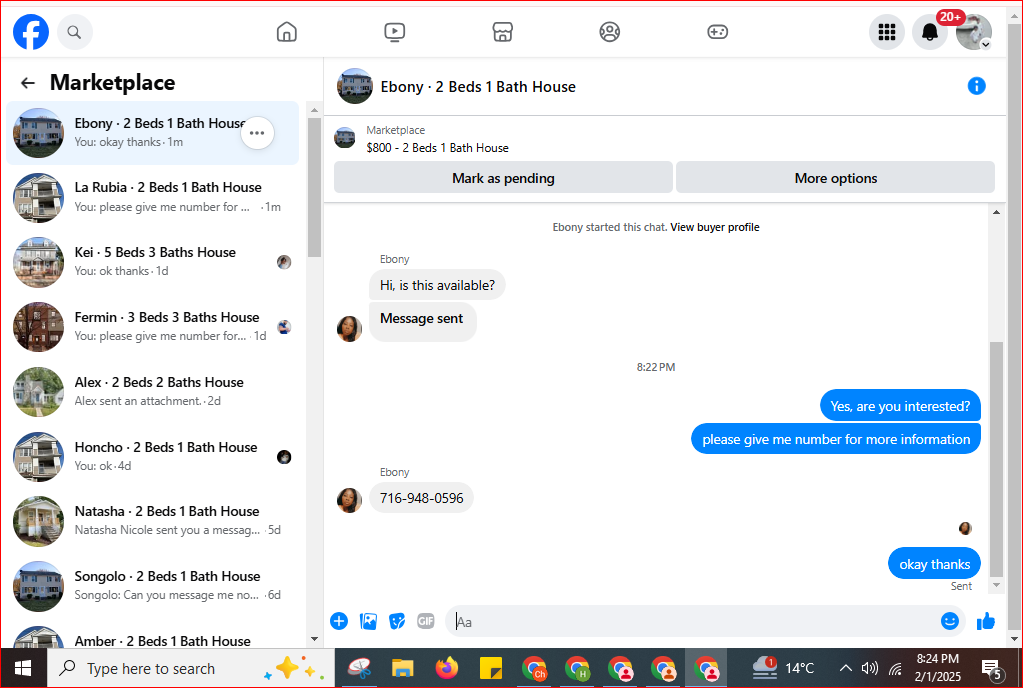Image resolution: width=1023 pixels, height=688 pixels.
Task: Open three-dots options on Ebony conversation
Action: pos(257,133)
